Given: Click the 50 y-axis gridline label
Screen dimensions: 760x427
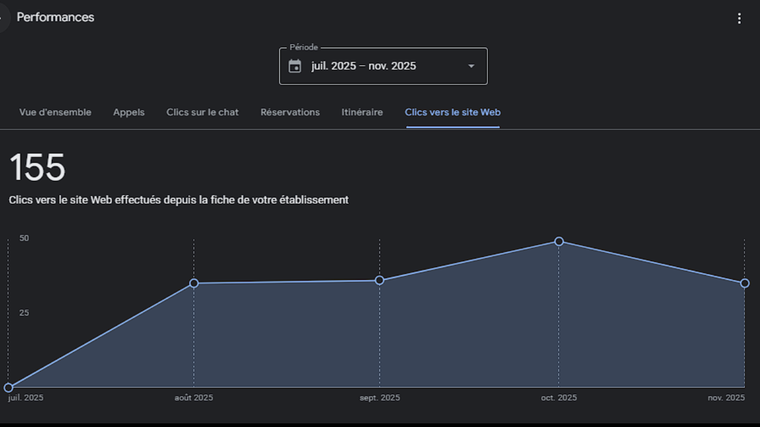Looking at the screenshot, I should pyautogui.click(x=24, y=238).
